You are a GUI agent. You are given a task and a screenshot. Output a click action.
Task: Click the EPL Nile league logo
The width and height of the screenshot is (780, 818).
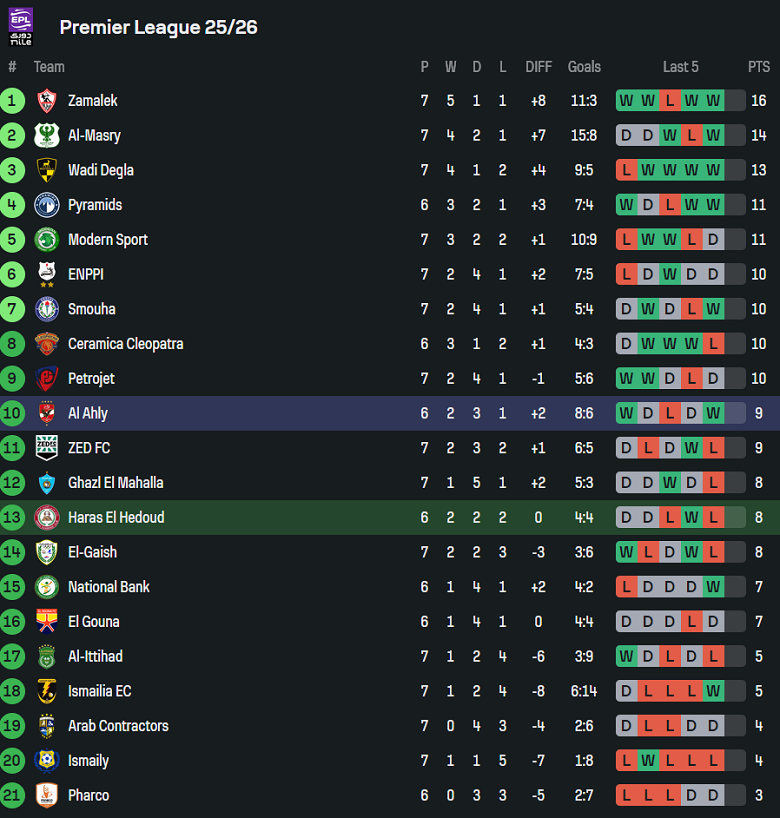pyautogui.click(x=21, y=26)
